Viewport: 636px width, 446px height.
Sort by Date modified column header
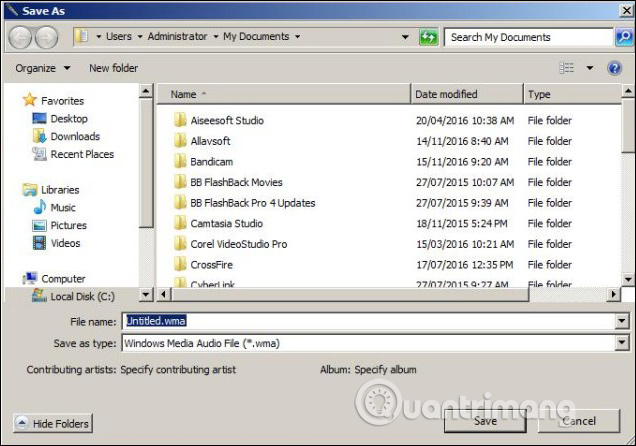point(467,94)
